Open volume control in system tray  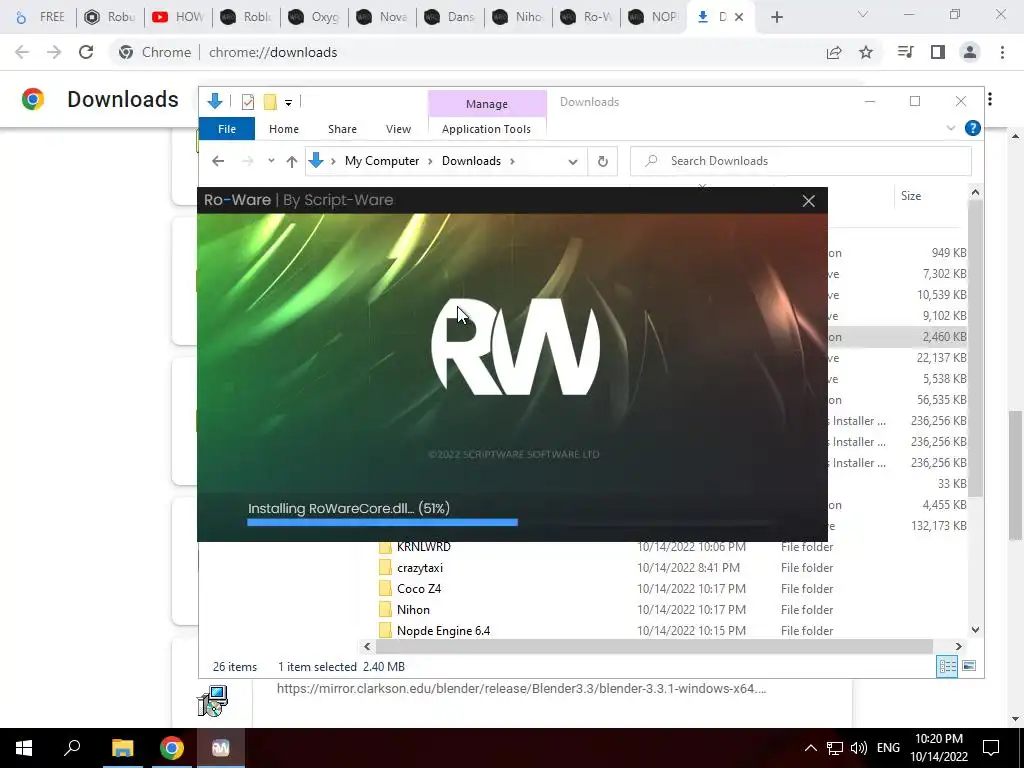coord(859,748)
